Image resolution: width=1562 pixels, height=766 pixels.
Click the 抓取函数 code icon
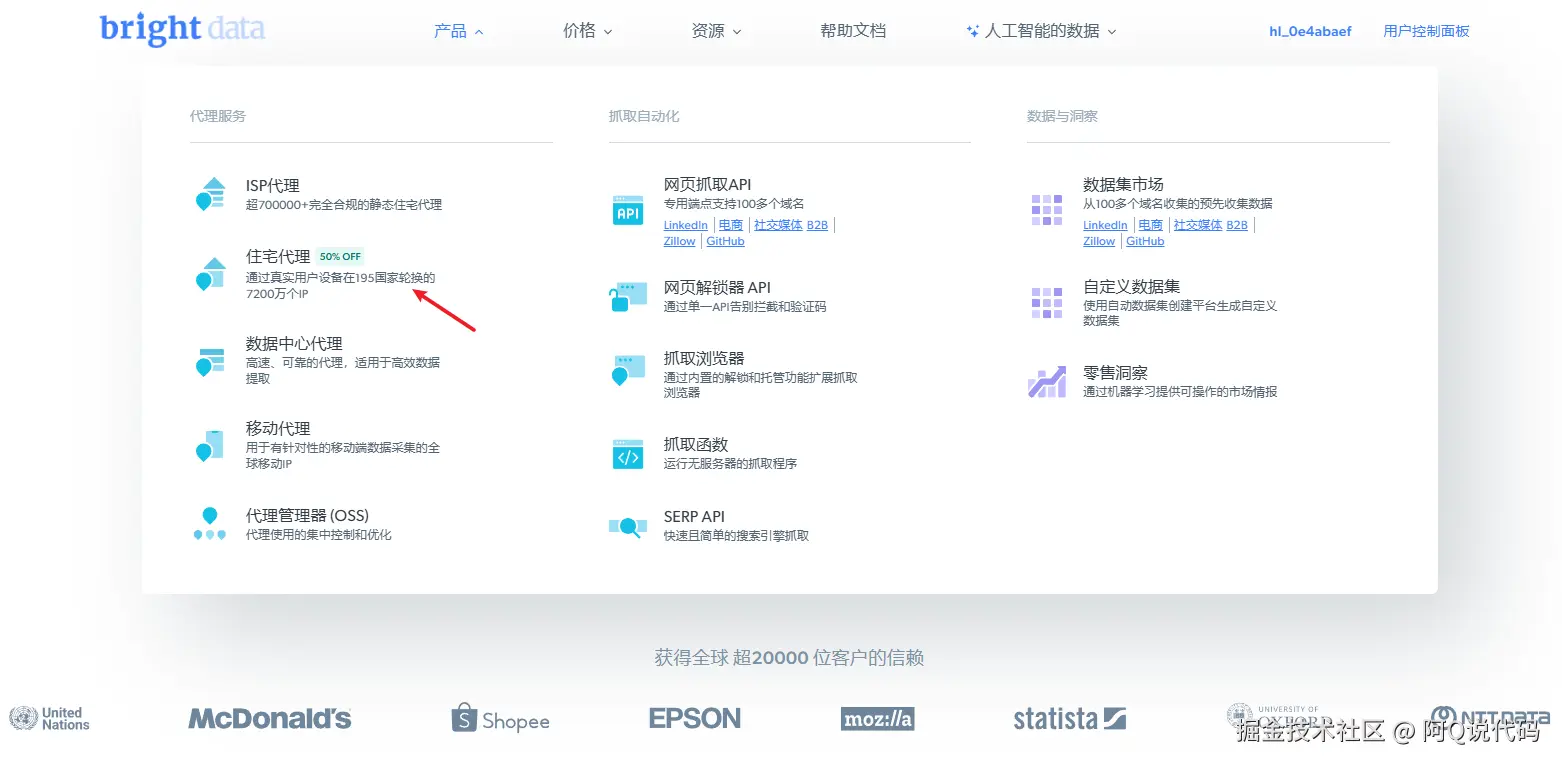628,454
